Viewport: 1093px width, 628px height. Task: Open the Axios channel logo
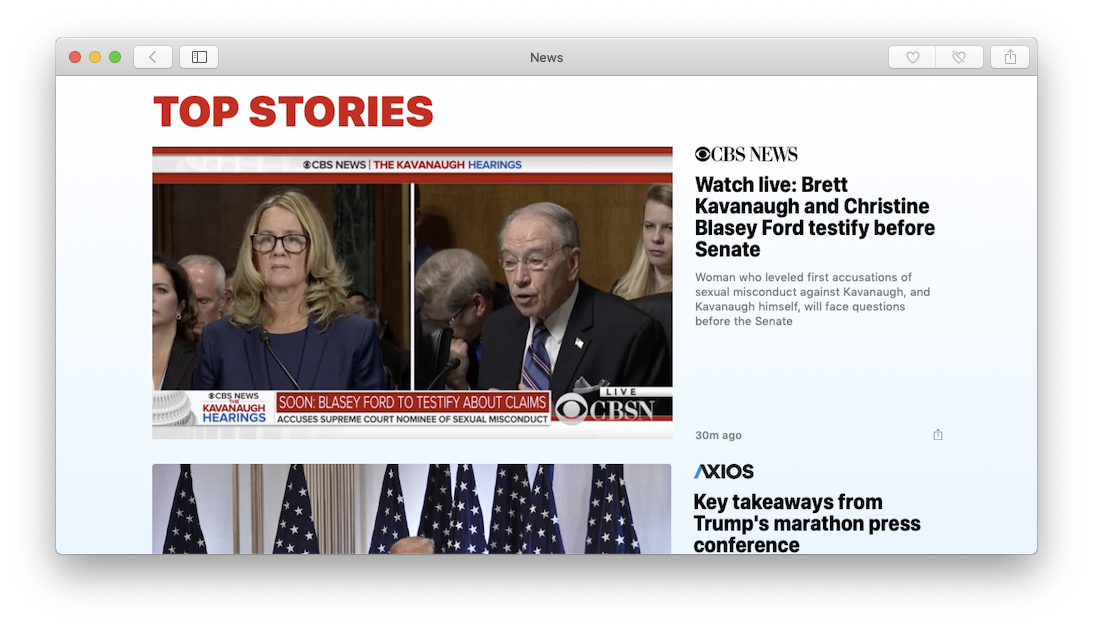tap(724, 472)
